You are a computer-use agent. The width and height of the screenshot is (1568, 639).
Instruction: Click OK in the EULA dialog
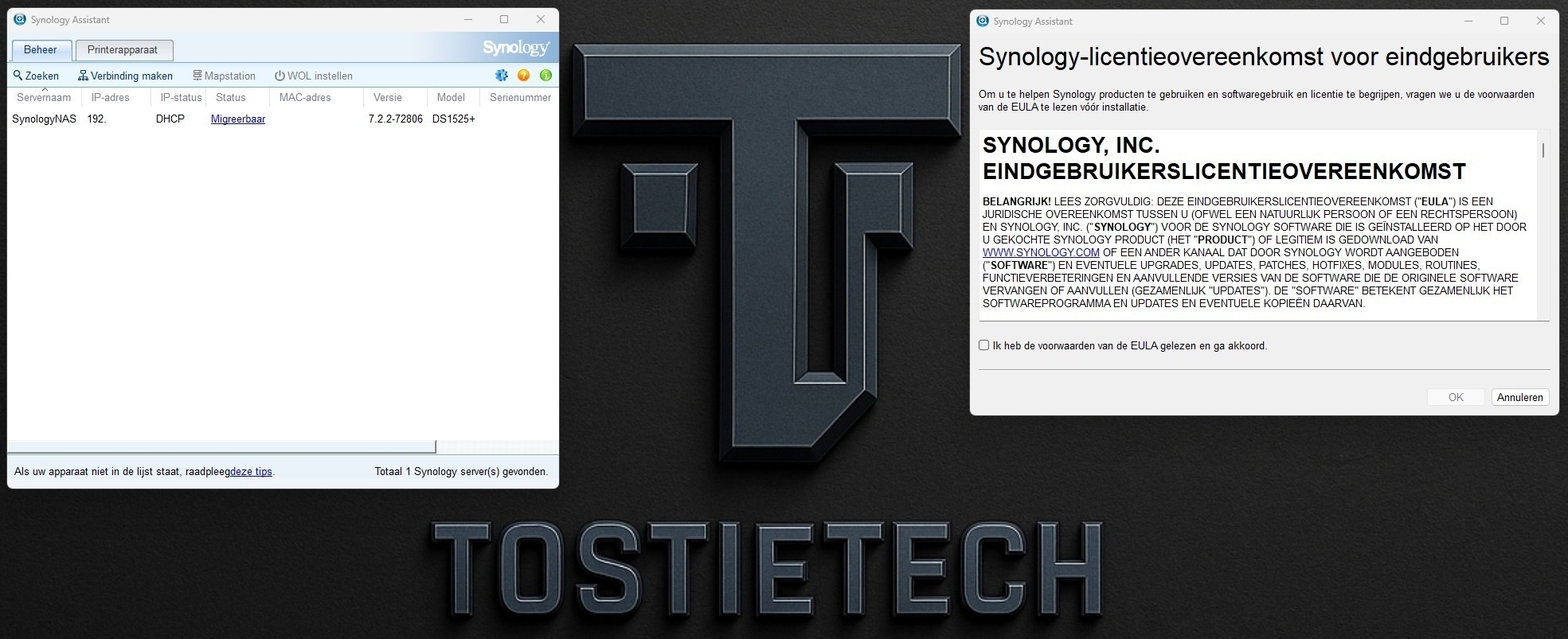click(x=1456, y=397)
